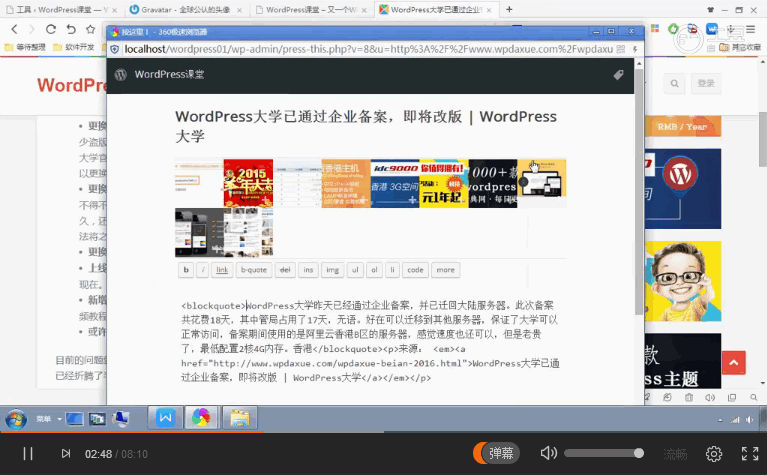The height and width of the screenshot is (475, 767).
Task: Click the del quicktag button
Action: point(285,270)
